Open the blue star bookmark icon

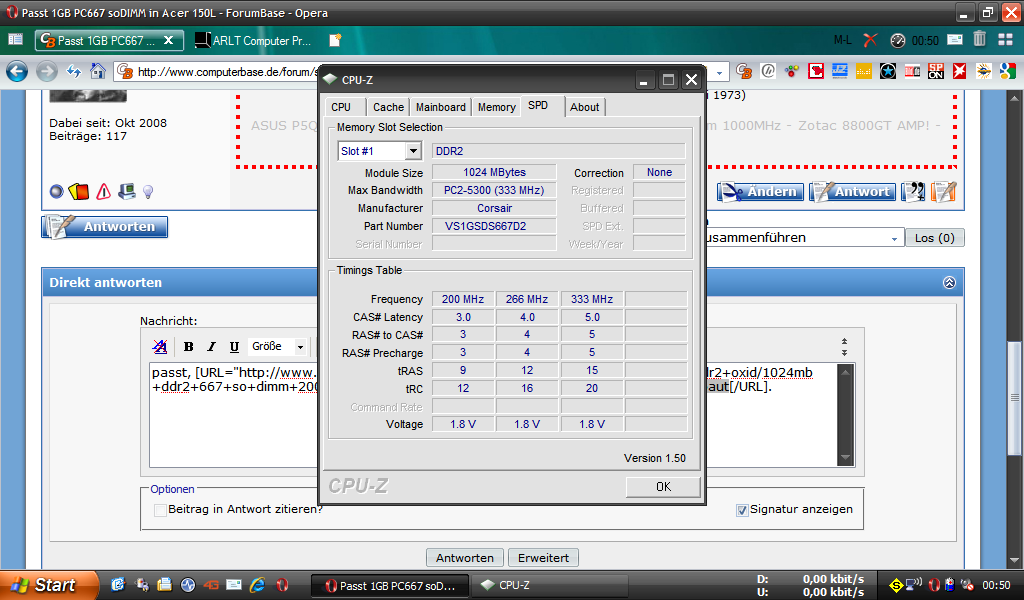coord(888,71)
